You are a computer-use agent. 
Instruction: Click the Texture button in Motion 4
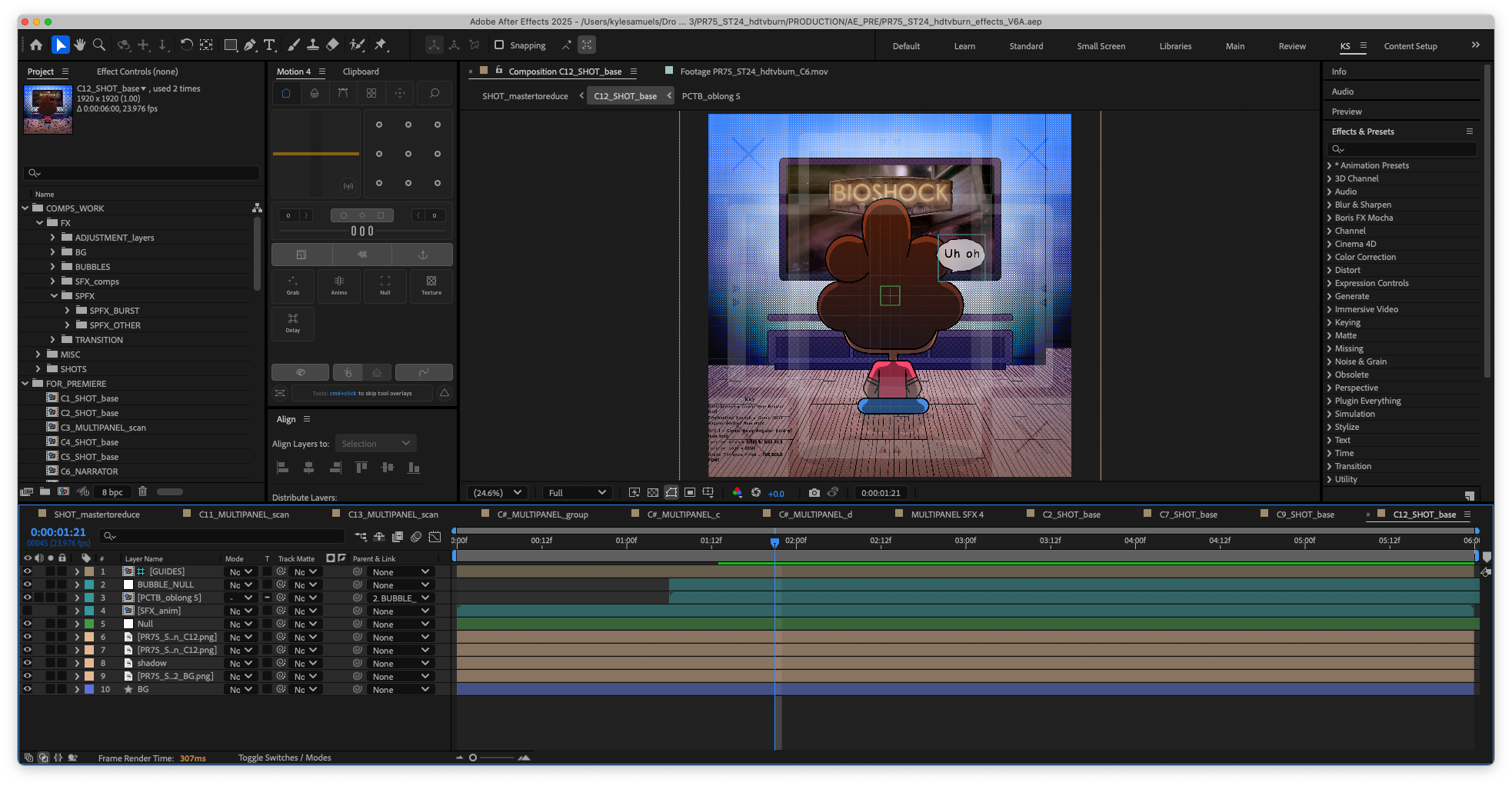pyautogui.click(x=431, y=285)
